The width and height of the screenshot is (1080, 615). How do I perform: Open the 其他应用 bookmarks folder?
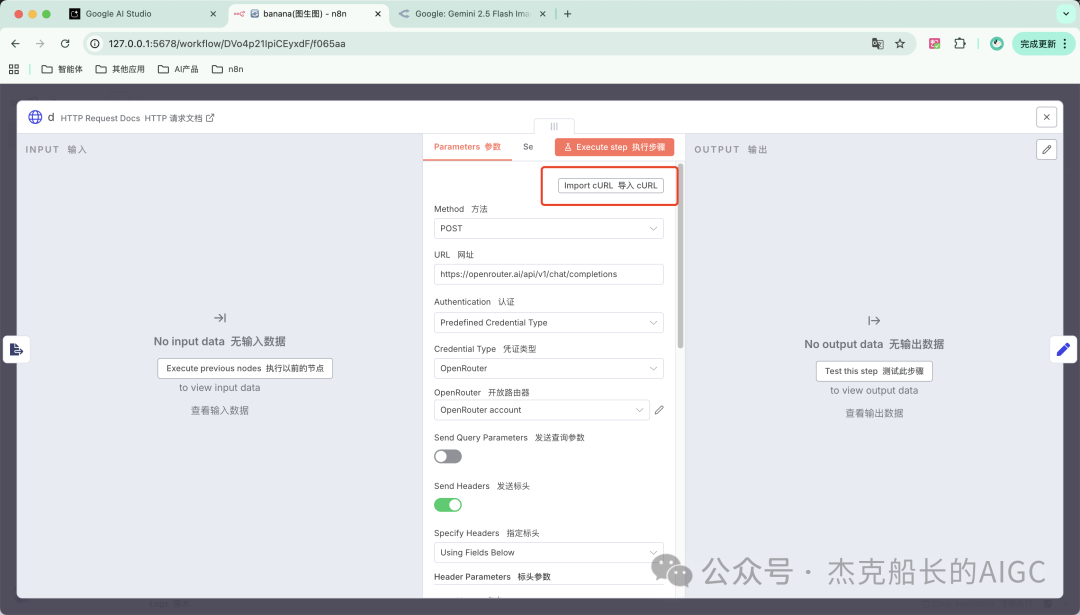click(120, 69)
